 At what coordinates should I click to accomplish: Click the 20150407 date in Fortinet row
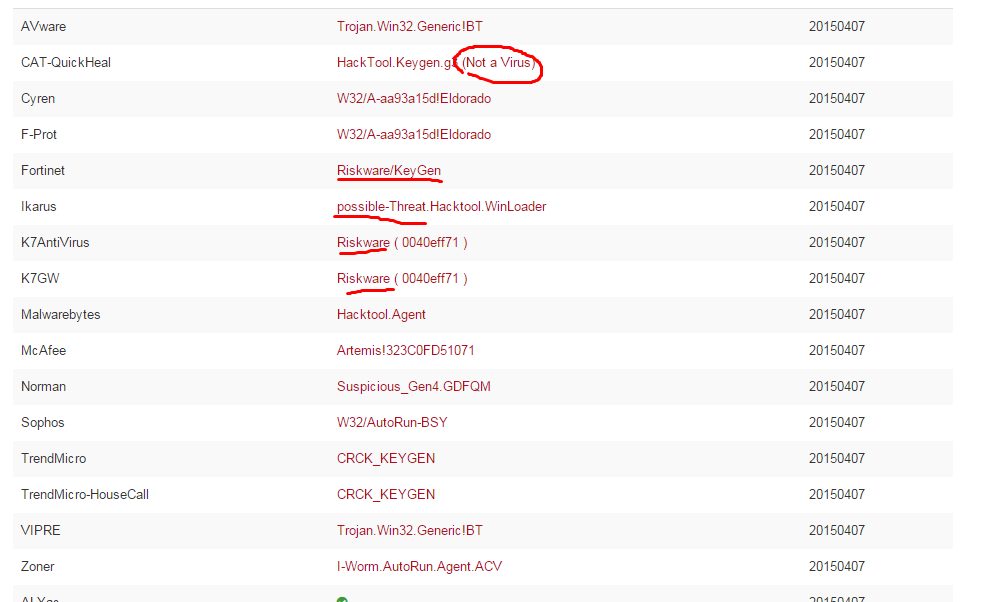pyautogui.click(x=837, y=170)
